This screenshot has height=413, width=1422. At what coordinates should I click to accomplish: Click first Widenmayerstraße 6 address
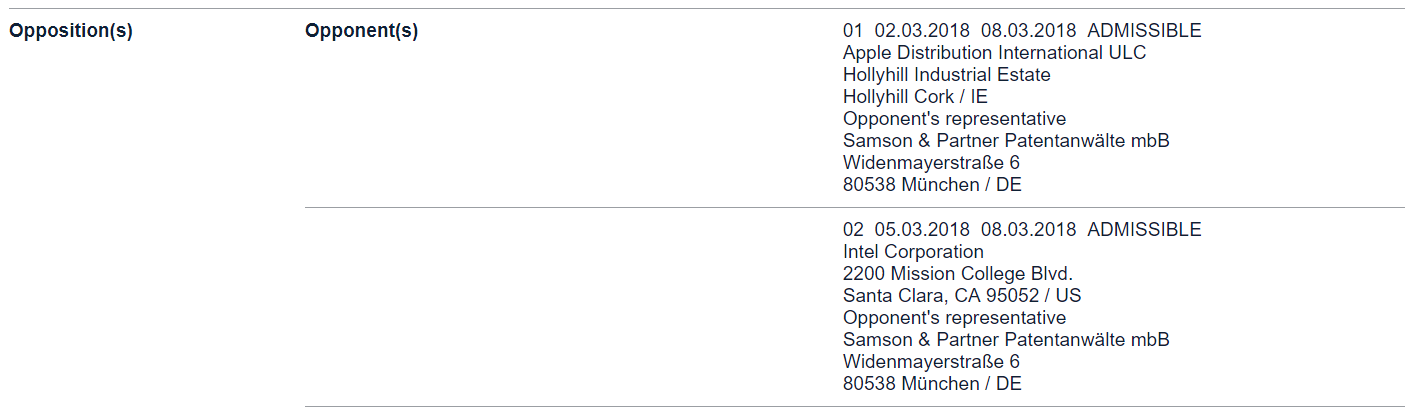pyautogui.click(x=931, y=163)
